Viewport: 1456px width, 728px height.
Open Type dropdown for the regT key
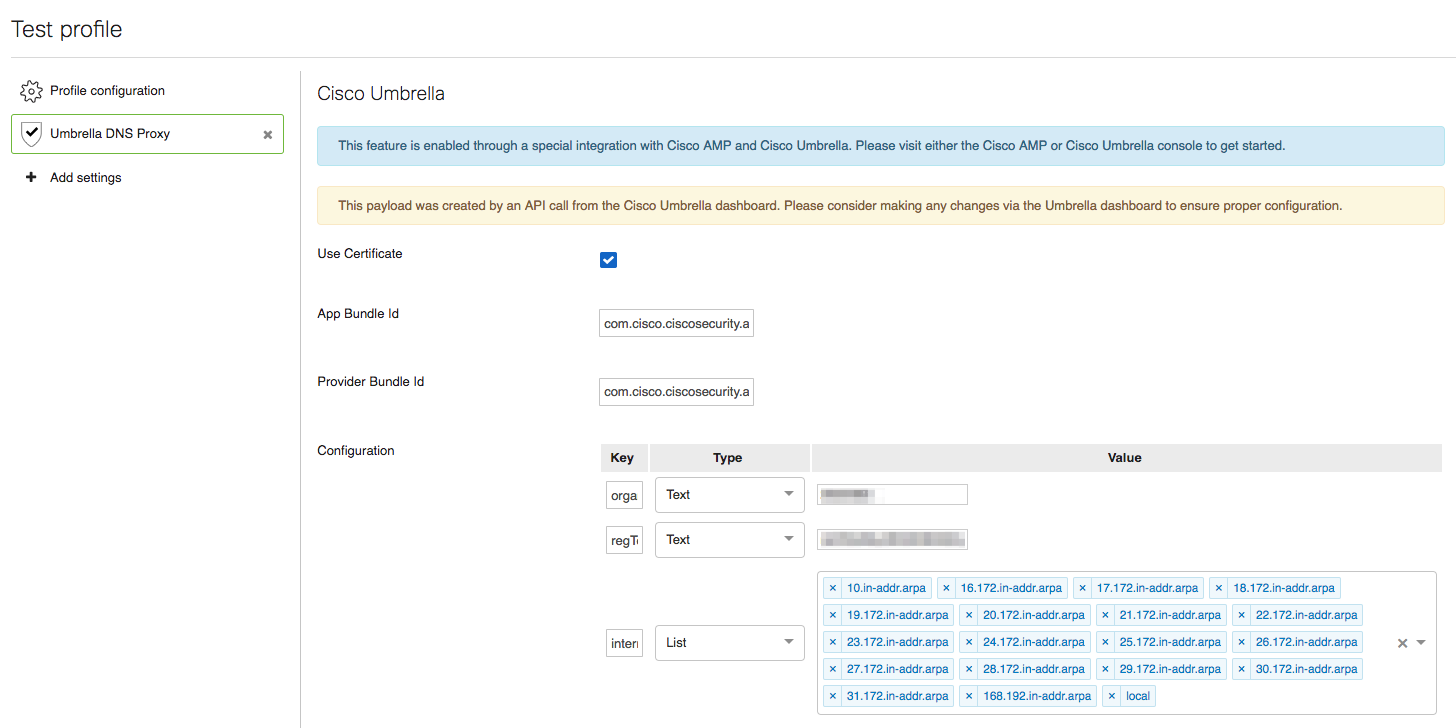tap(730, 539)
